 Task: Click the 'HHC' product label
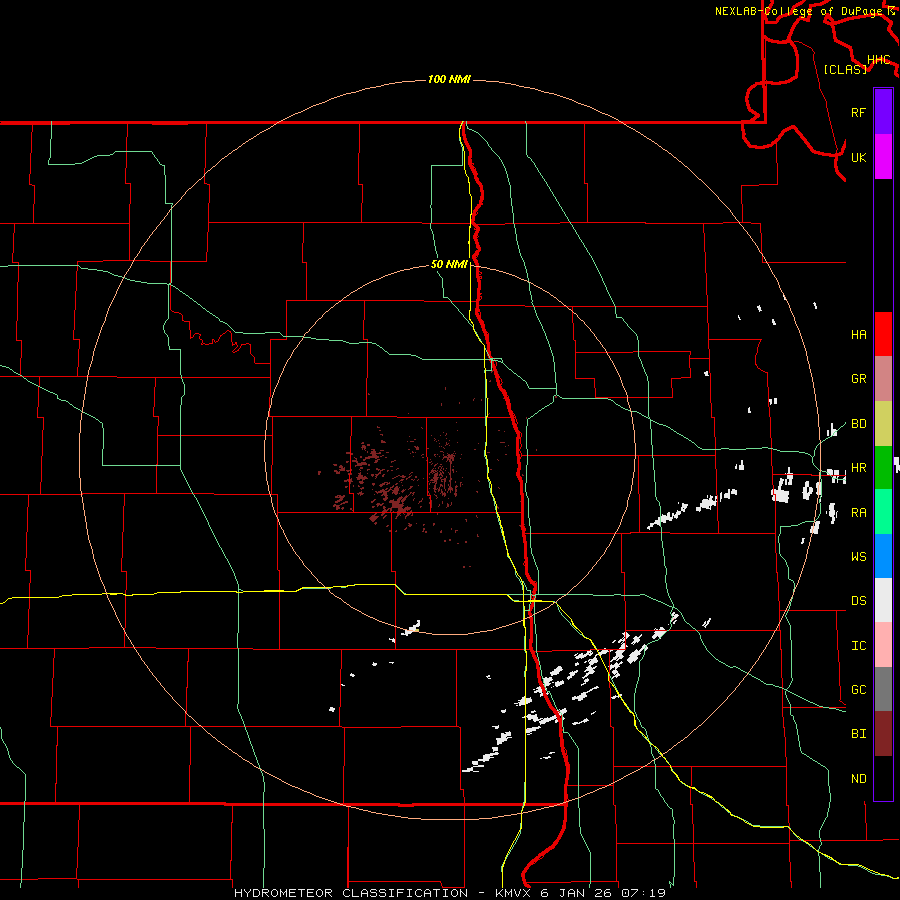pyautogui.click(x=879, y=60)
